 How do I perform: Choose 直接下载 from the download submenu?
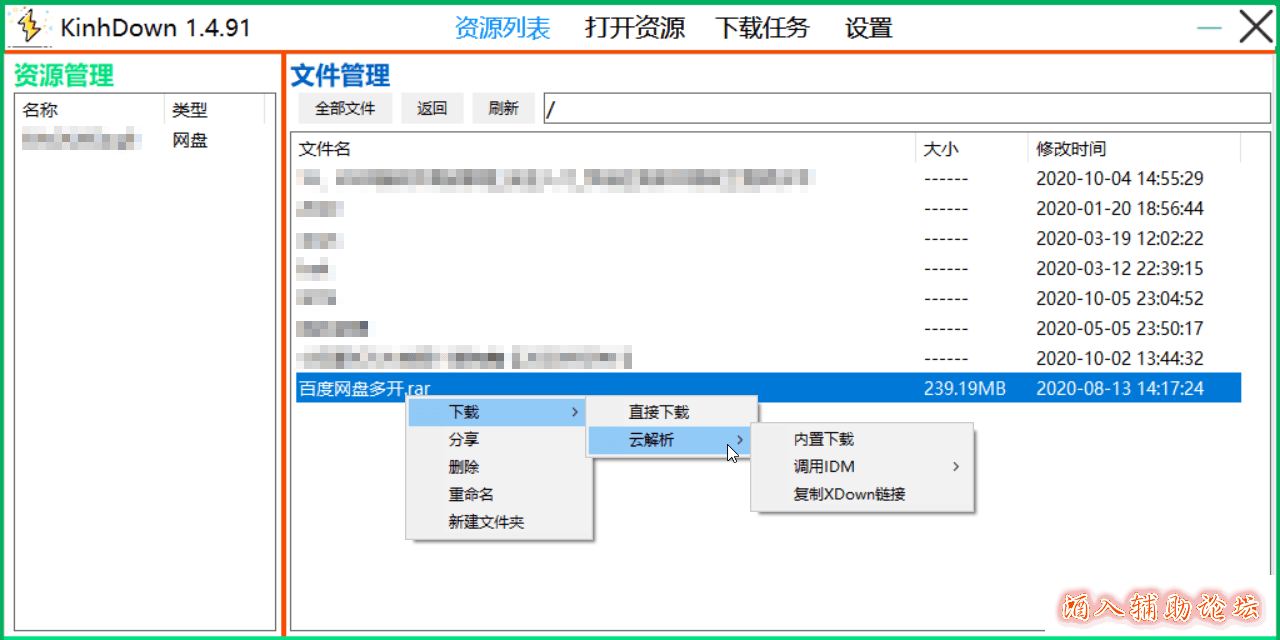pos(659,412)
